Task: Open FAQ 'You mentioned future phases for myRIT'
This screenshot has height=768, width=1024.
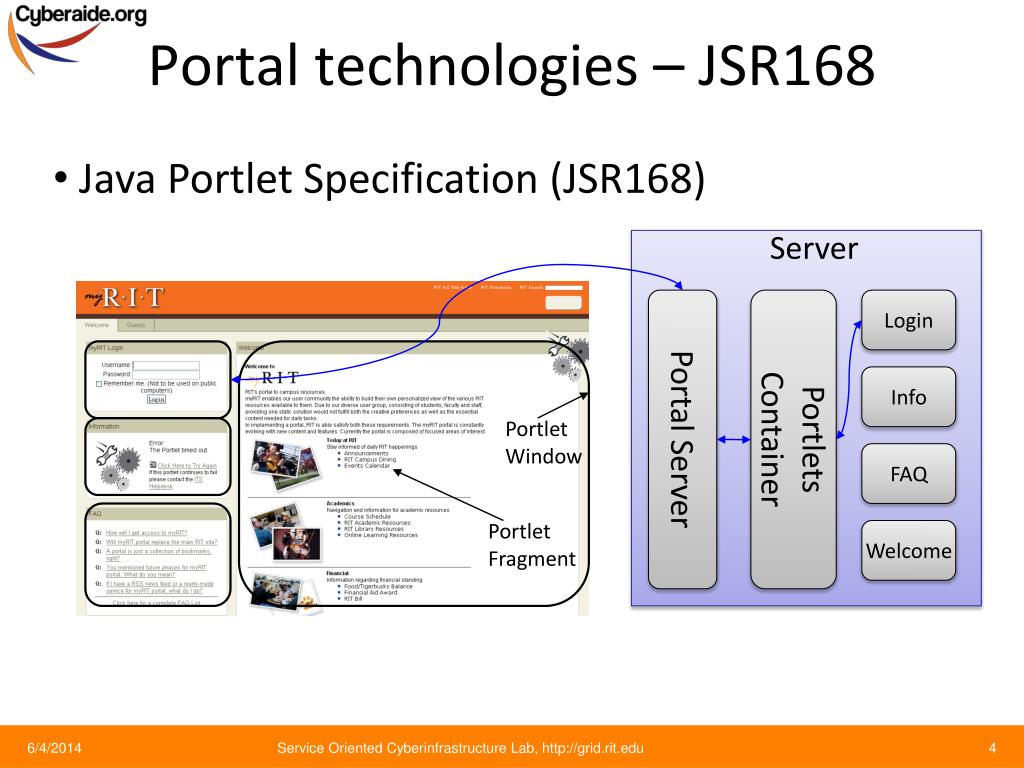Action: [x=156, y=571]
